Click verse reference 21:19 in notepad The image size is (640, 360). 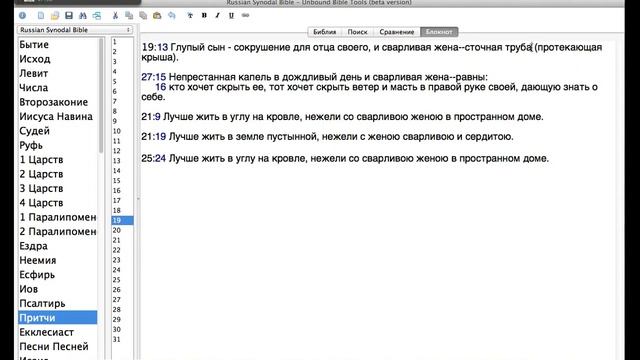154,137
